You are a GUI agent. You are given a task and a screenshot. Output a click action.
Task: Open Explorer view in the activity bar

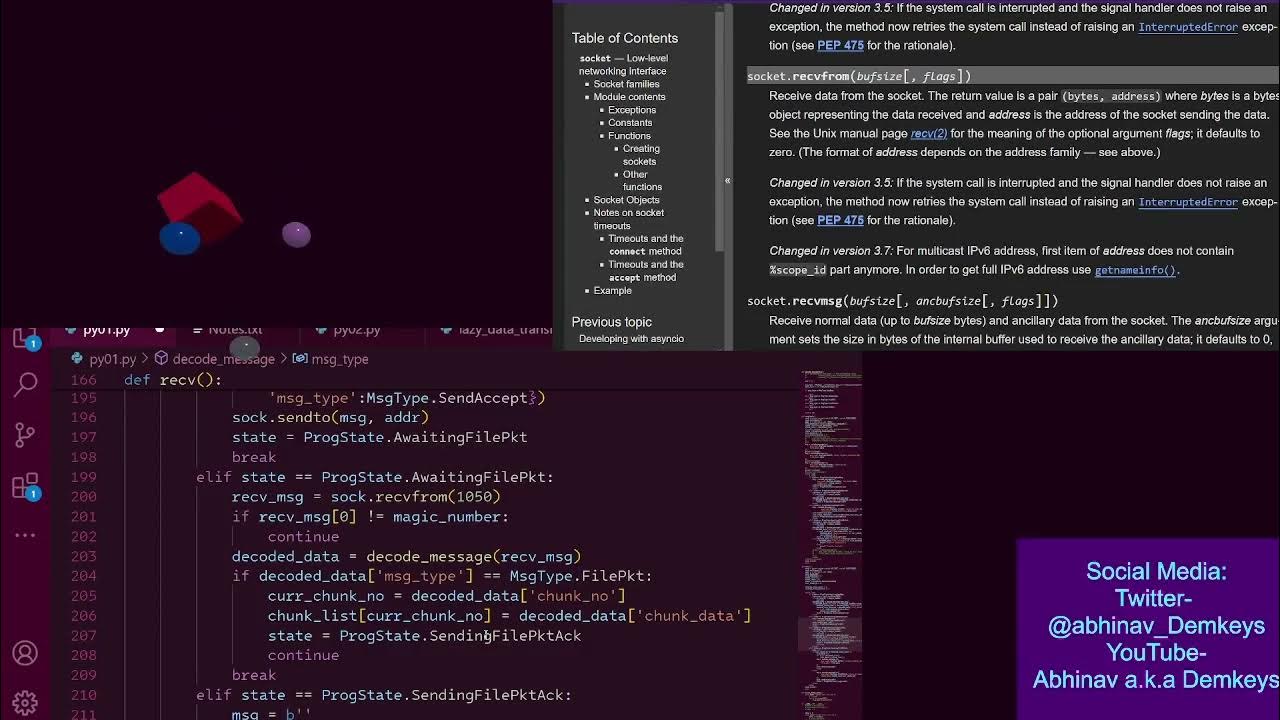tap(25, 338)
